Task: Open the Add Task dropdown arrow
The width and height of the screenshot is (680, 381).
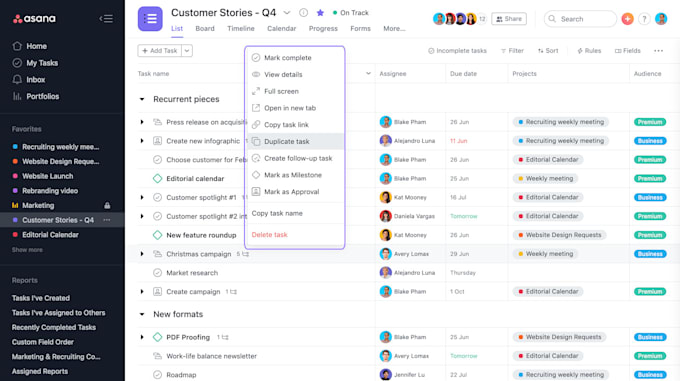Action: [x=187, y=51]
